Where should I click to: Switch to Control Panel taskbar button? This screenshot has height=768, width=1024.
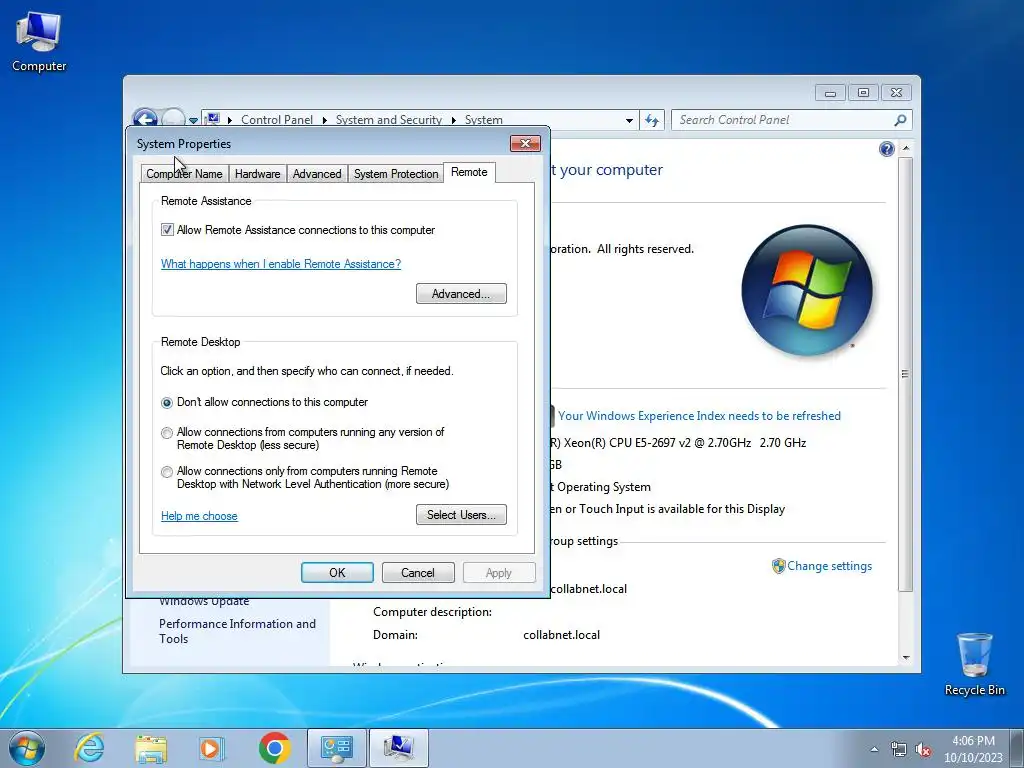tap(337, 748)
